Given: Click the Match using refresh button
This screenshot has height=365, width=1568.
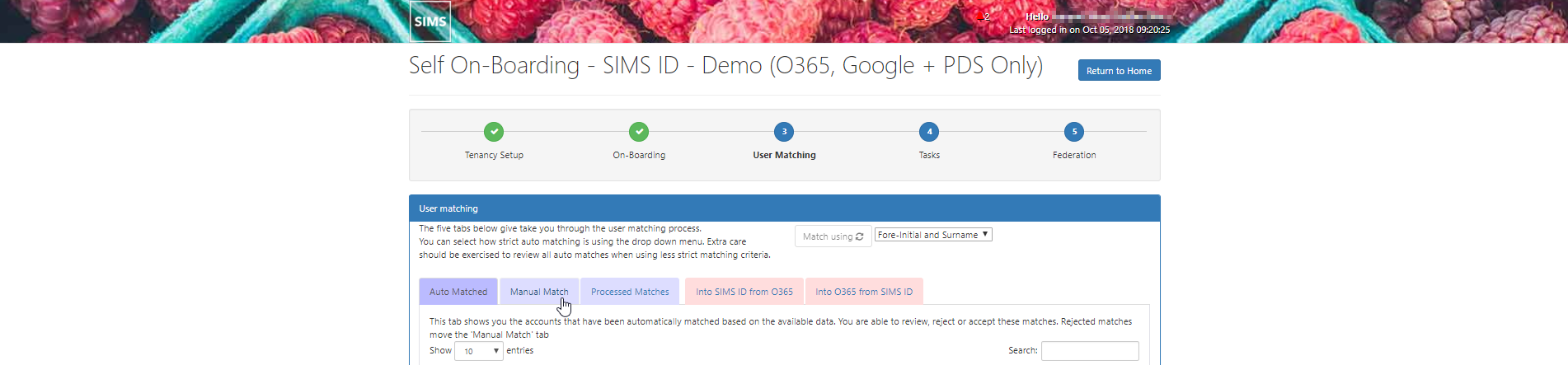Looking at the screenshot, I should 833,236.
